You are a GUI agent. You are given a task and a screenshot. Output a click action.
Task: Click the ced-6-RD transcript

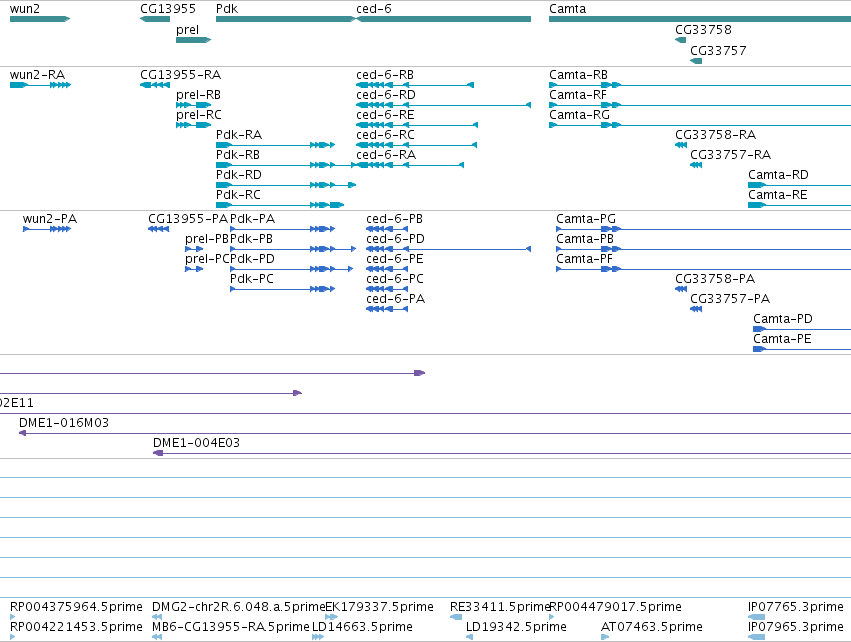[443, 105]
